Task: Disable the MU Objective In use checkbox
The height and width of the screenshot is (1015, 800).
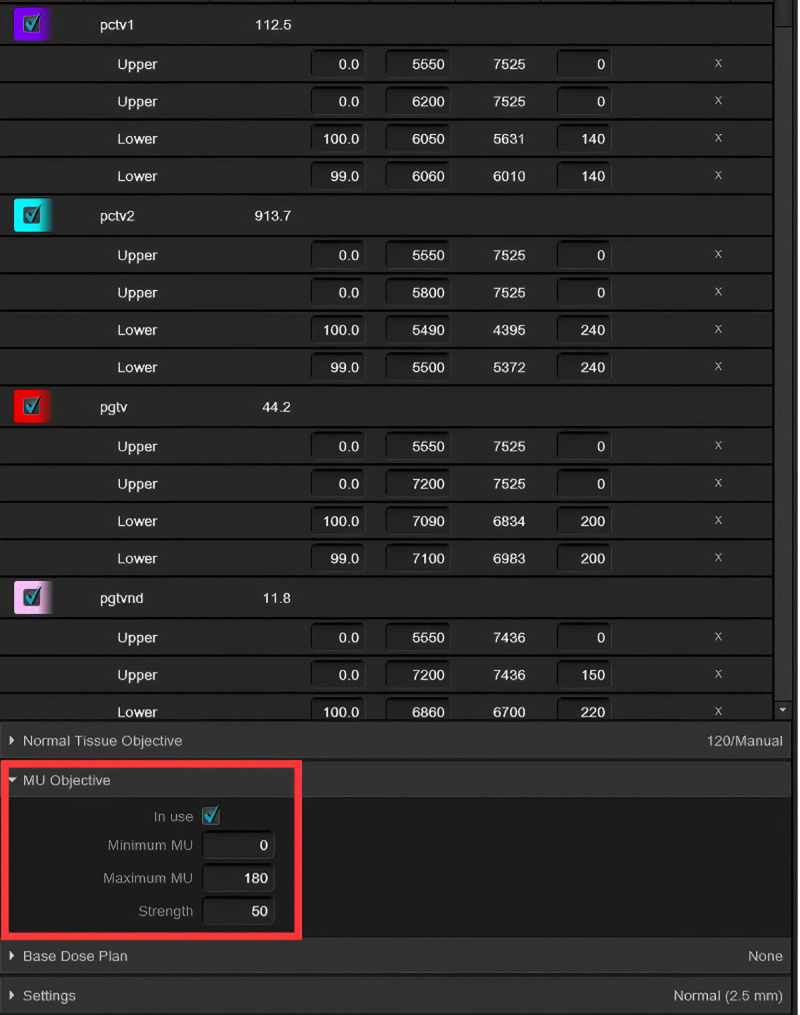Action: tap(211, 816)
